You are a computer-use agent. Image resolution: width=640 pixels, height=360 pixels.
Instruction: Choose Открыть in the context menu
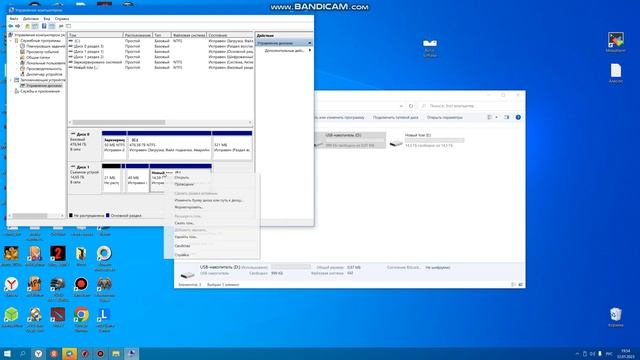211,178
